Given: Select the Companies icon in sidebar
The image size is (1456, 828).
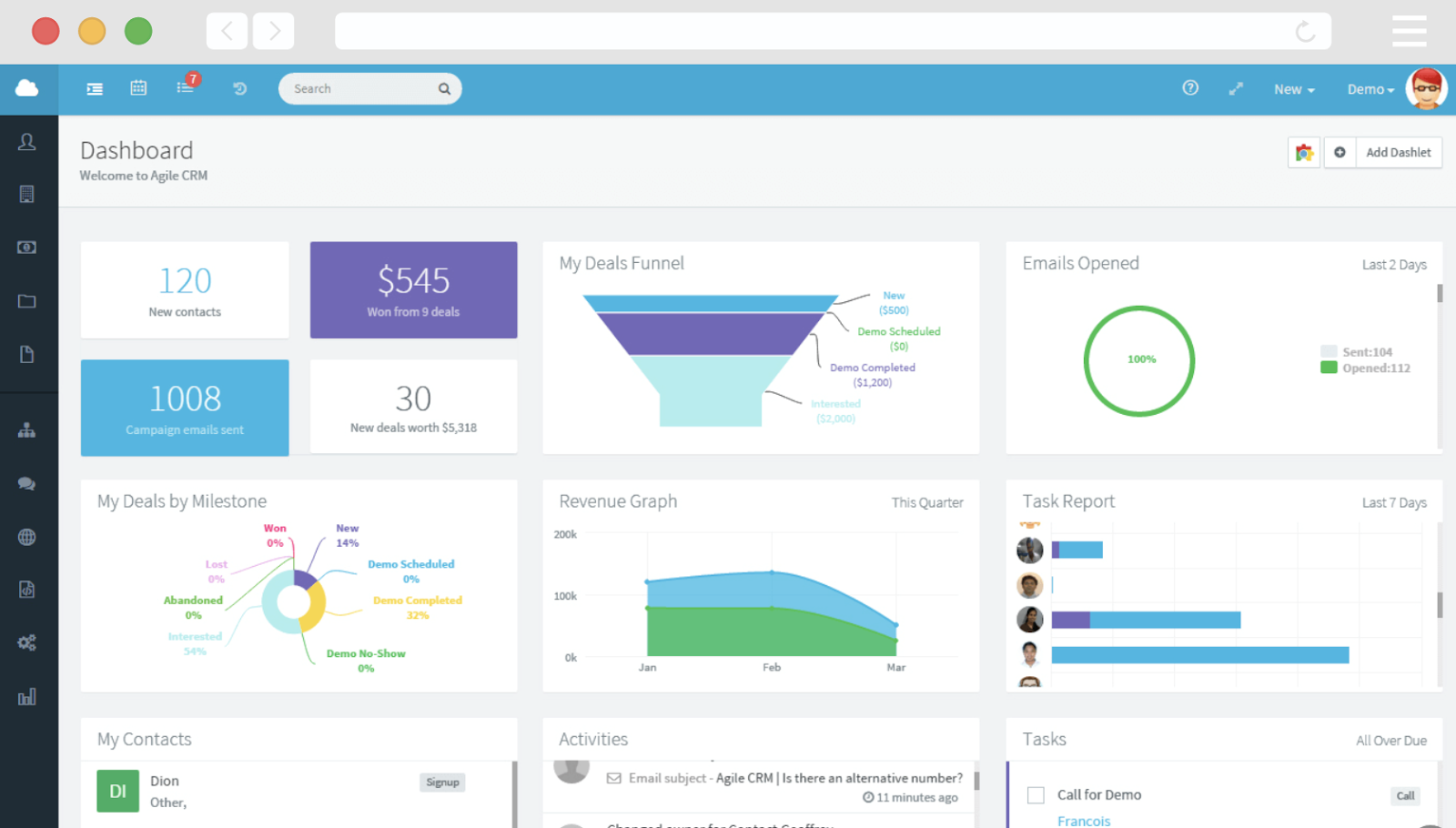Looking at the screenshot, I should tap(27, 193).
